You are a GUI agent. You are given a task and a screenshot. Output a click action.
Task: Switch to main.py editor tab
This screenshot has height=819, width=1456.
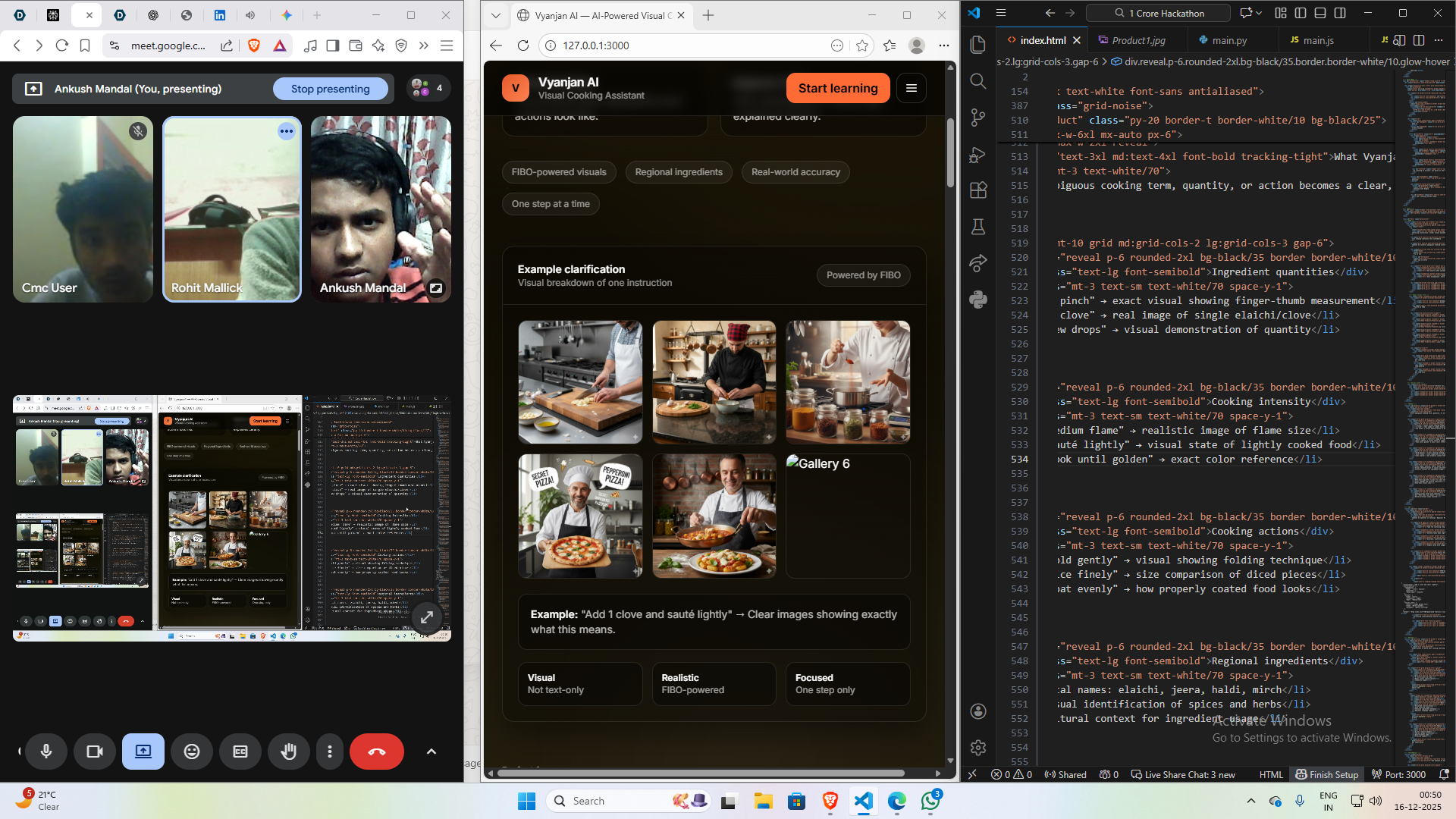1229,40
